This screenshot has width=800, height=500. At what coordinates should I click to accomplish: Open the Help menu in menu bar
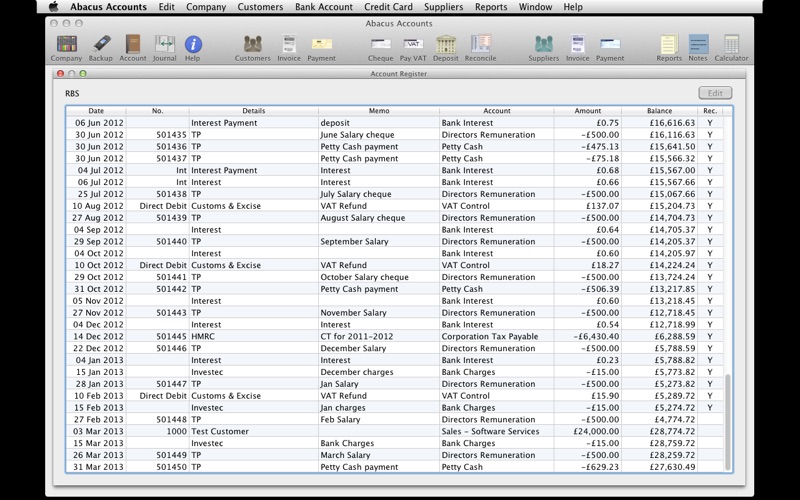573,7
